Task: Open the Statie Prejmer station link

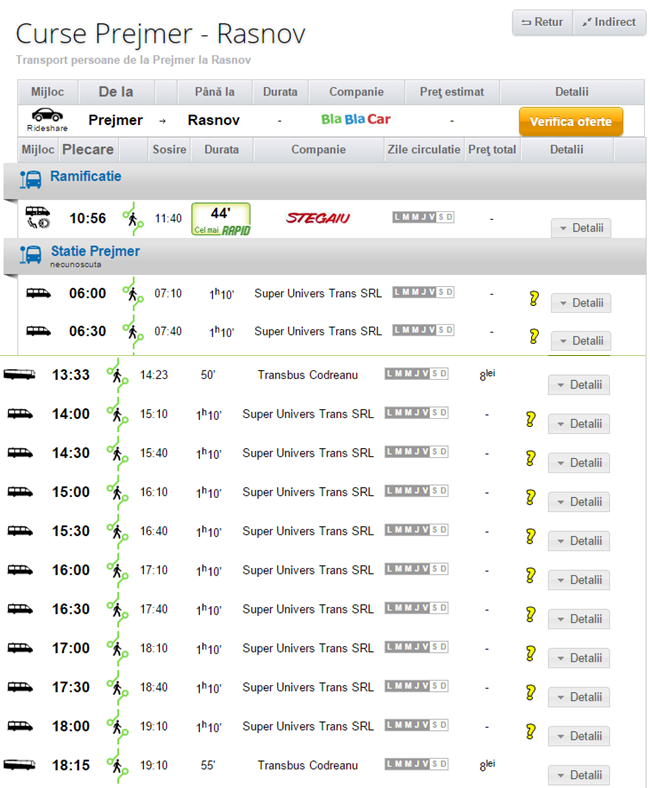Action: click(95, 251)
